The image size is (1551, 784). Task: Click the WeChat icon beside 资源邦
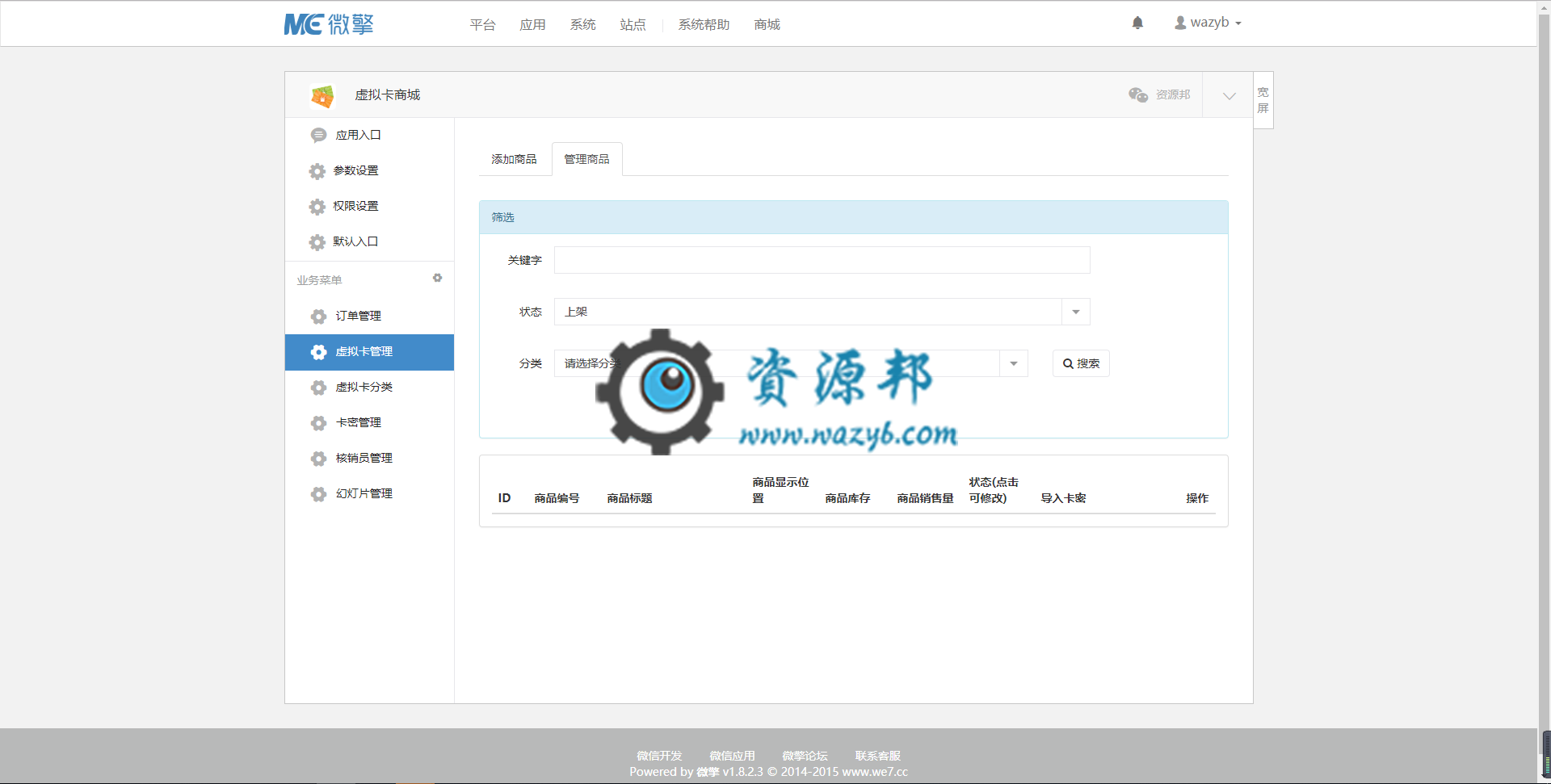[1138, 94]
